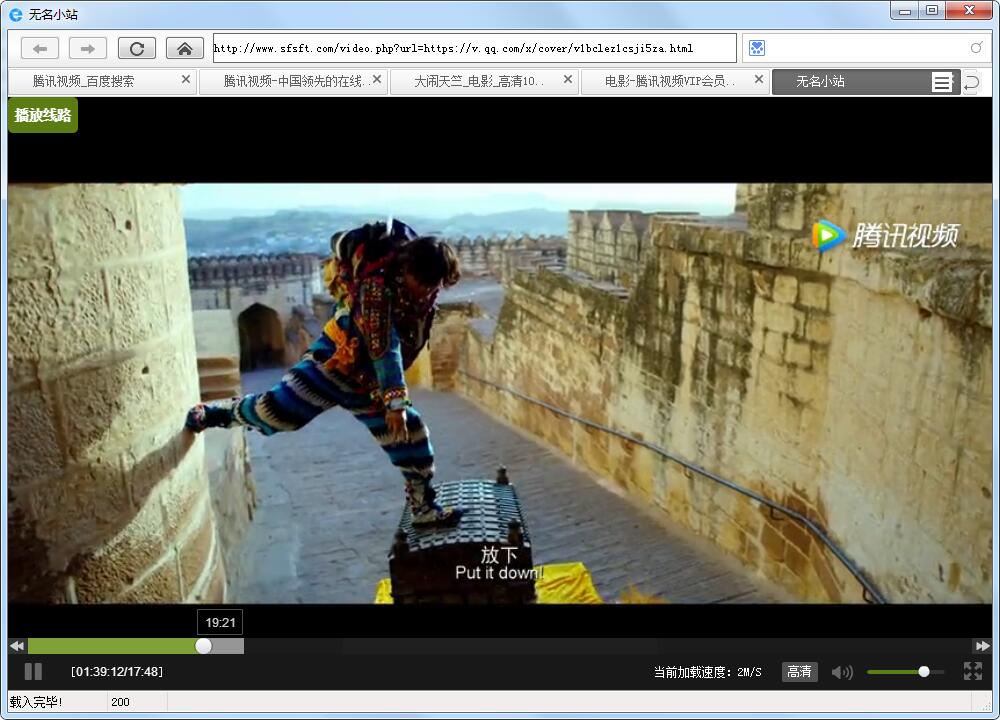This screenshot has width=1000, height=720.
Task: Click the search input box
Action: 866,48
